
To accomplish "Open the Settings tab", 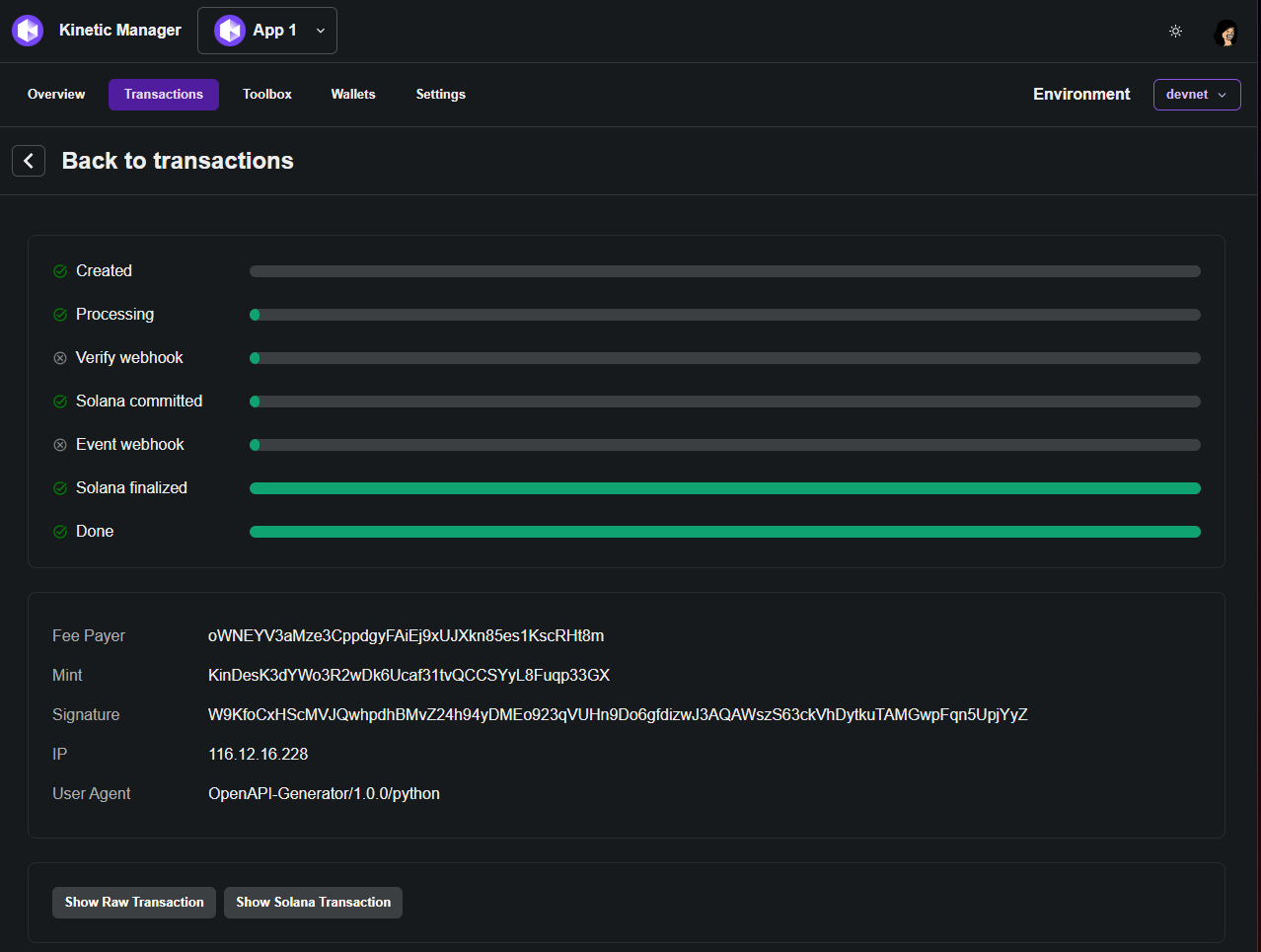I will click(x=440, y=95).
